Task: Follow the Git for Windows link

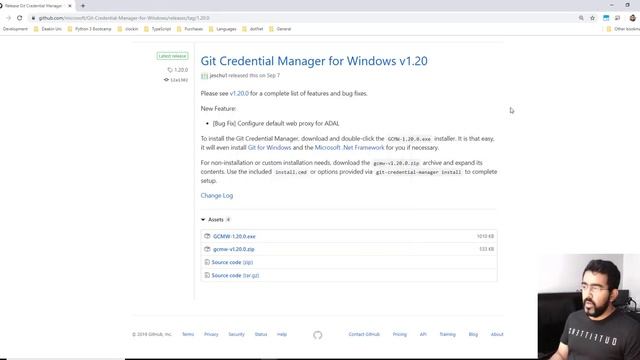Action: point(269,147)
